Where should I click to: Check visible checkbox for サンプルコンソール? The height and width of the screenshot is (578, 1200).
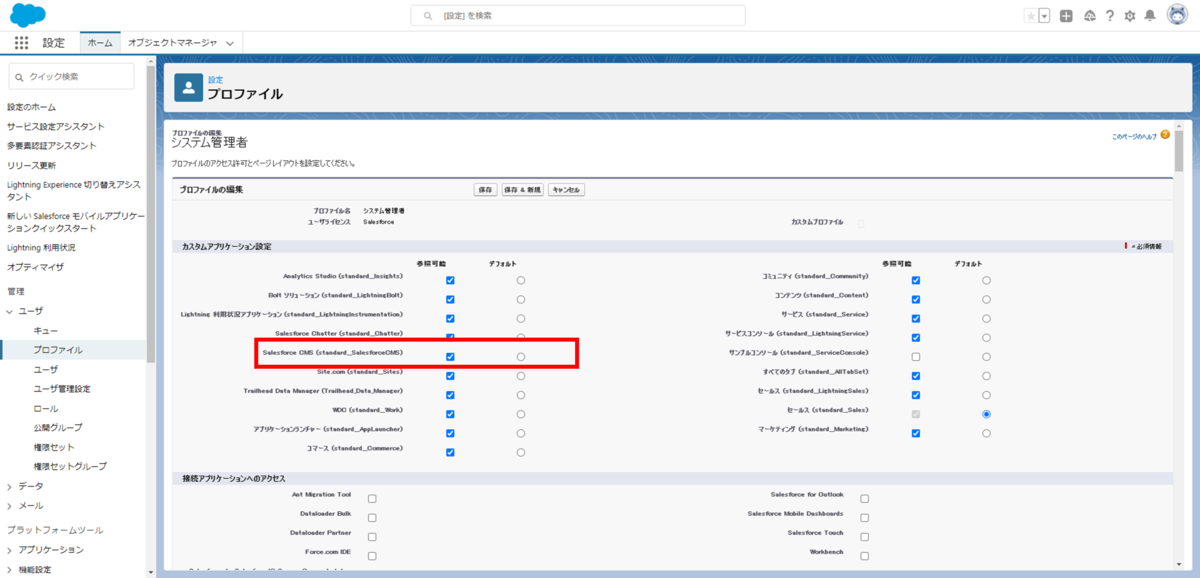[915, 357]
